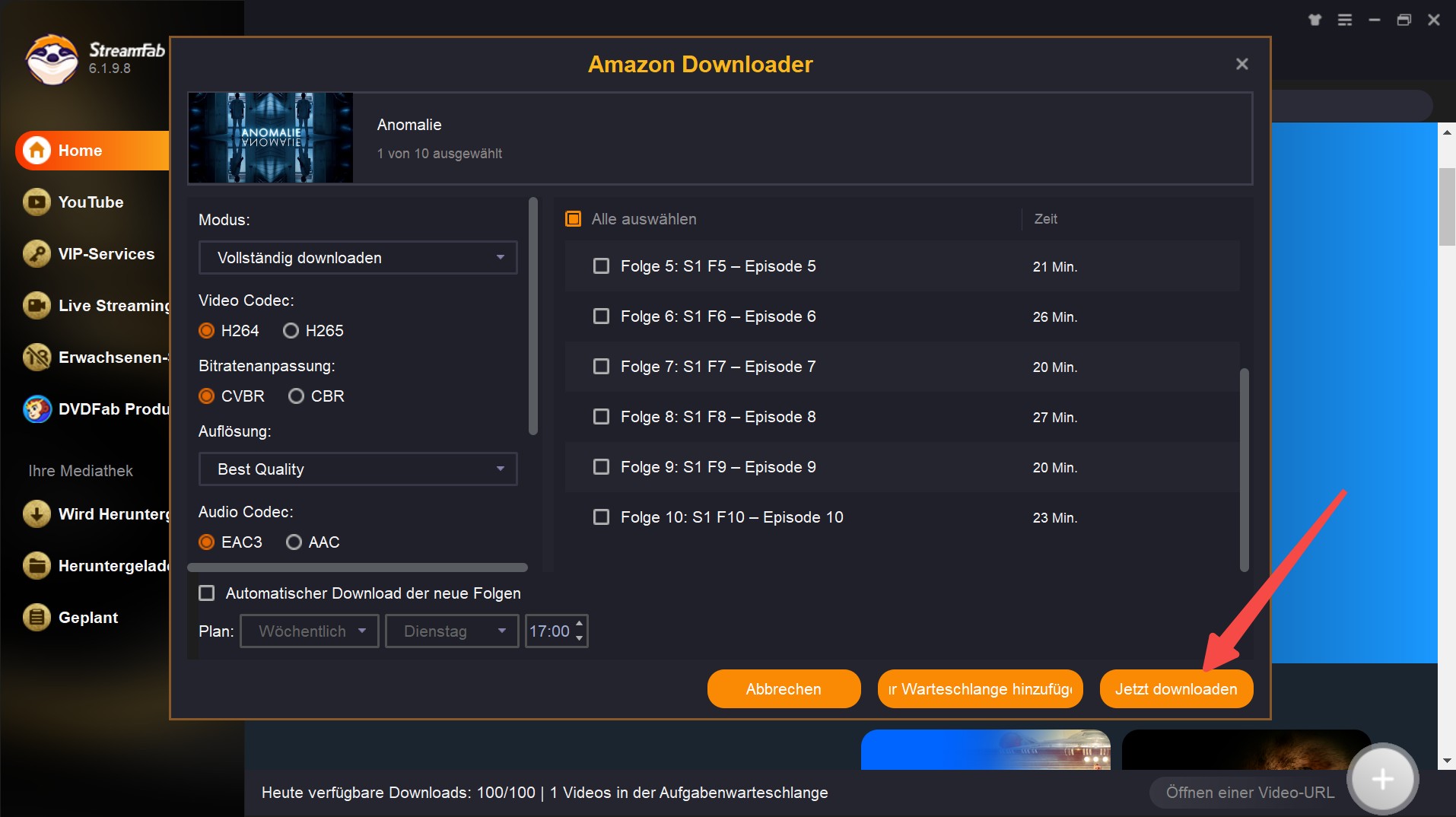
Task: Enable Automatischer Download der neue Folgen
Action: (206, 593)
